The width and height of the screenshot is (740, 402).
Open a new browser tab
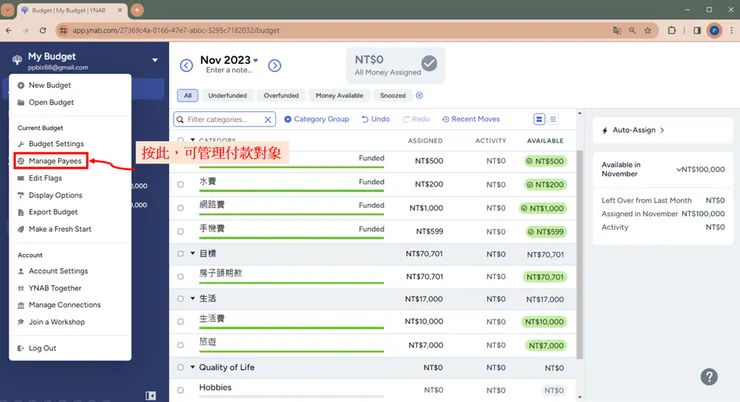coord(137,10)
